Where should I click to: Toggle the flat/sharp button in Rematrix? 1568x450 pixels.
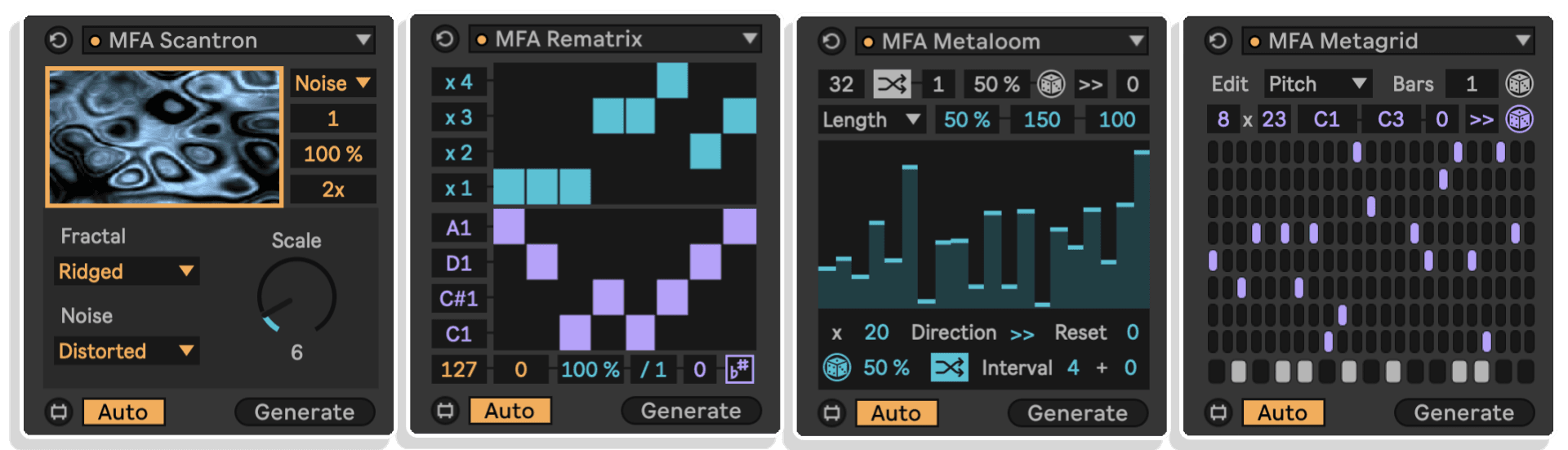pyautogui.click(x=739, y=369)
